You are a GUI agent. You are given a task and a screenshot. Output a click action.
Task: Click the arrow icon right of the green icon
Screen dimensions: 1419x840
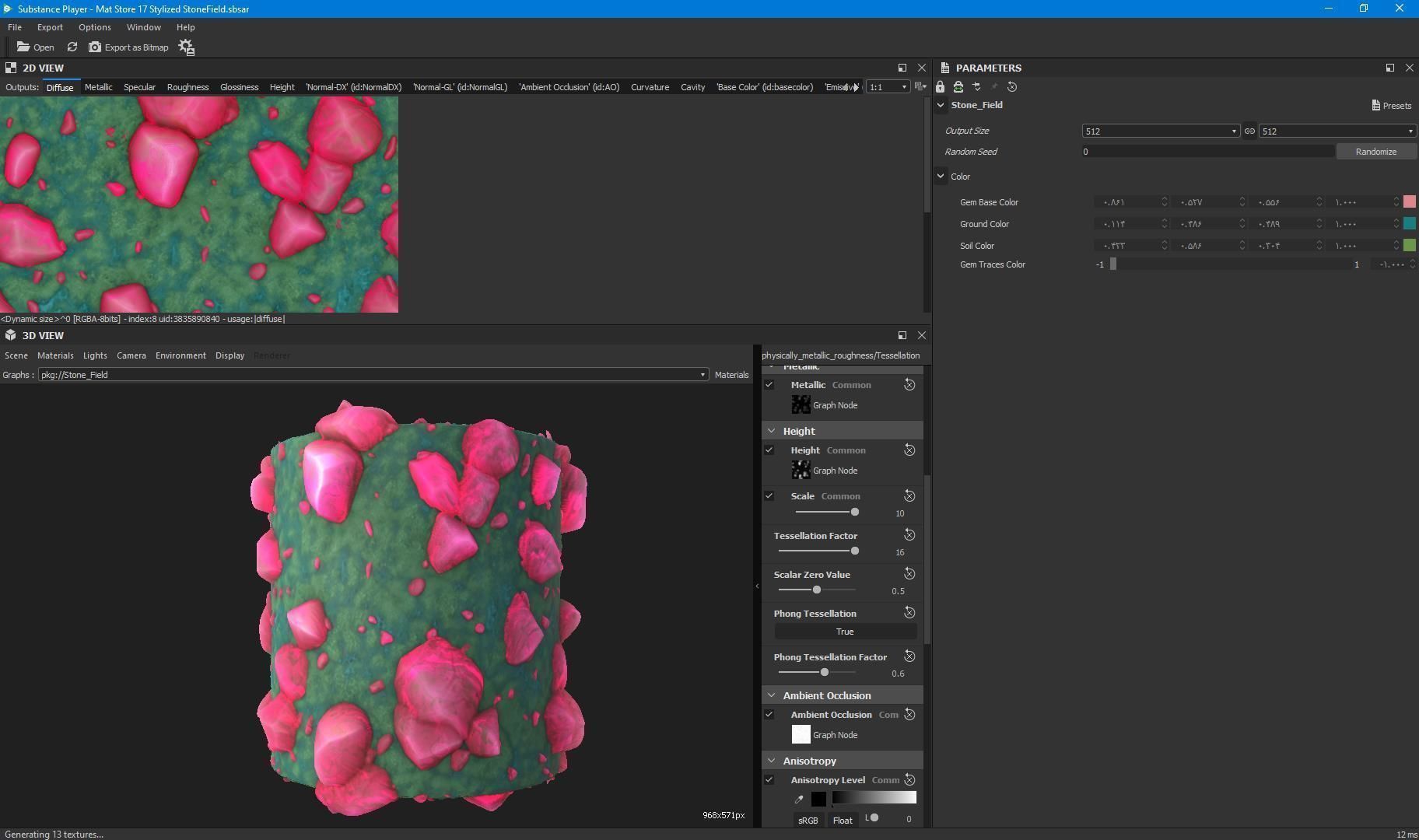[x=977, y=87]
